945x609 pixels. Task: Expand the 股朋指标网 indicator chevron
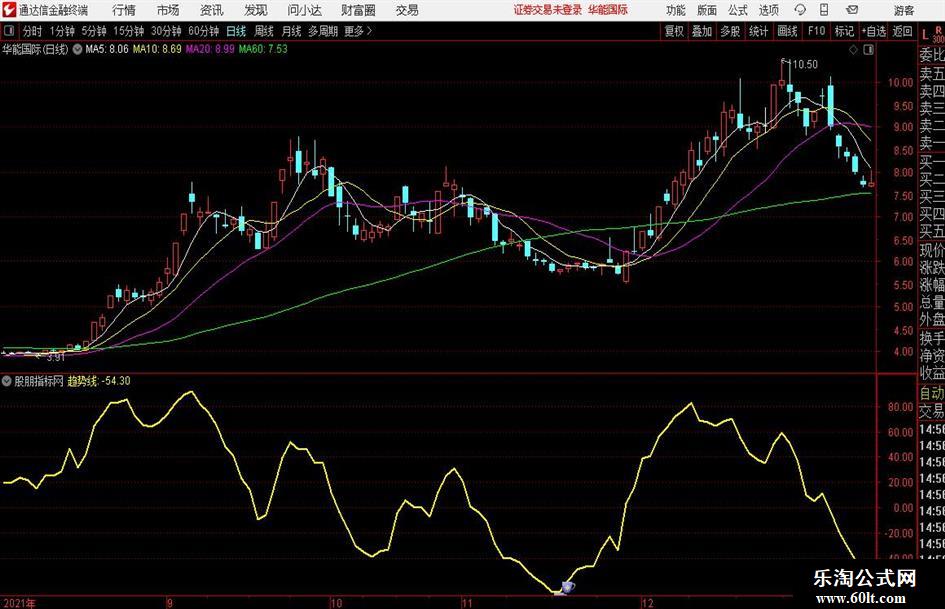[x=7, y=381]
